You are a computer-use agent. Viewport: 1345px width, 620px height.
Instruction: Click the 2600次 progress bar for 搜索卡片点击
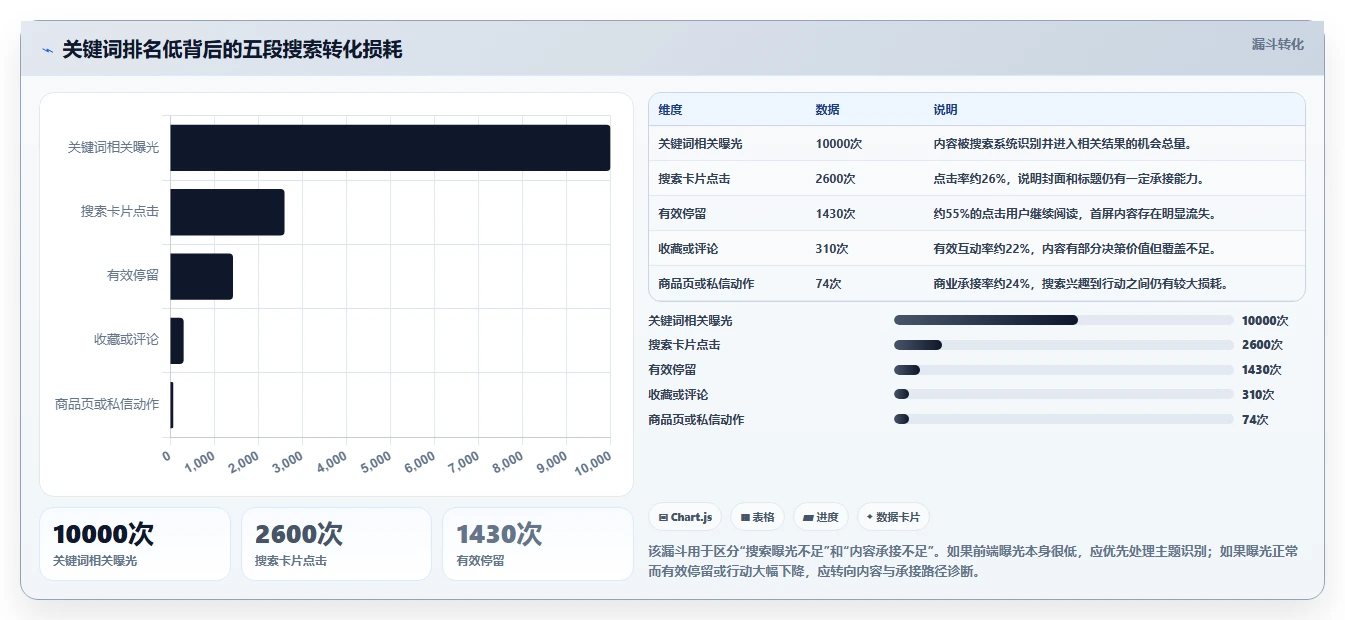click(1063, 345)
